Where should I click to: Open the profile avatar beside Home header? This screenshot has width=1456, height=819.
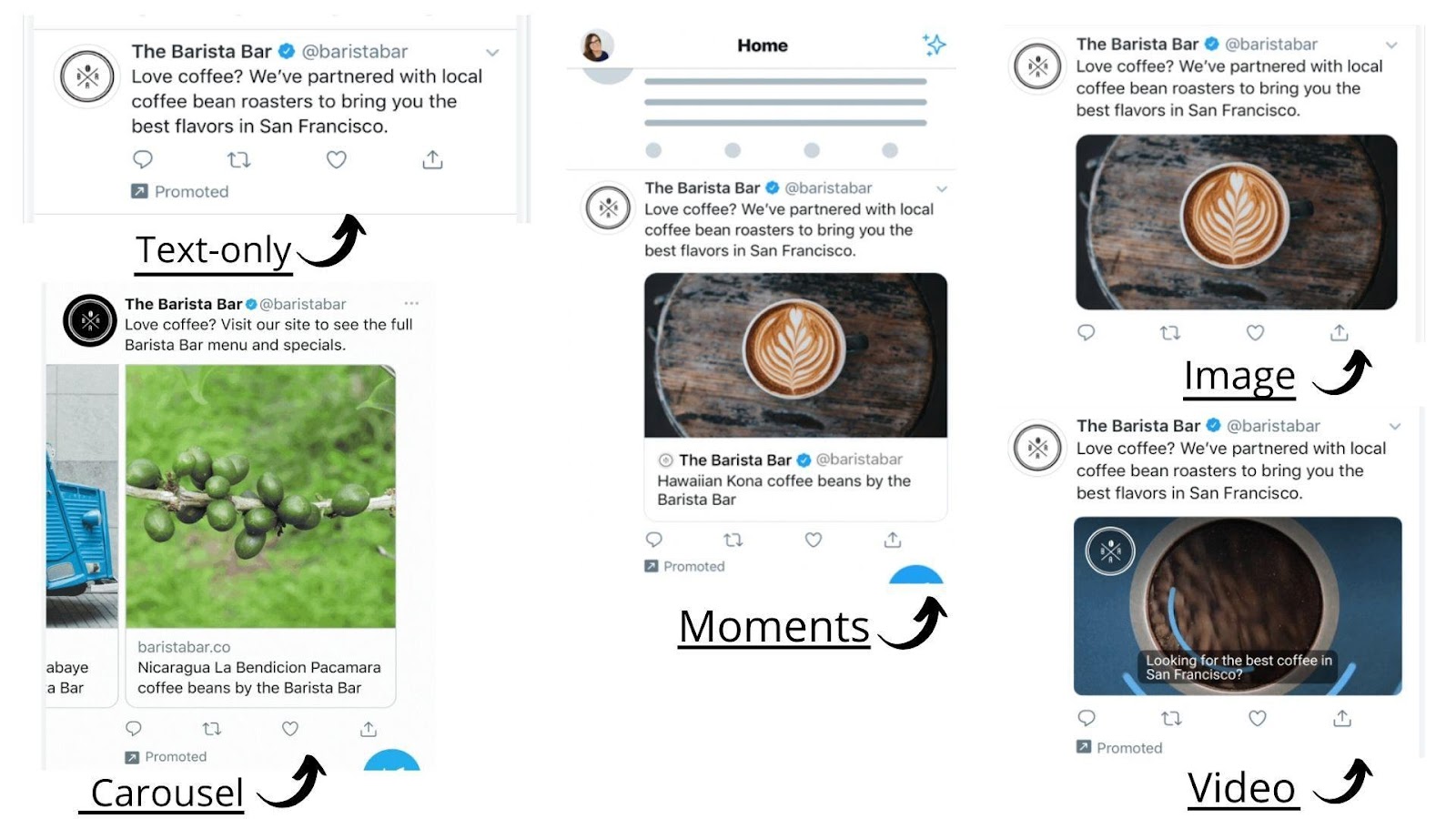596,45
